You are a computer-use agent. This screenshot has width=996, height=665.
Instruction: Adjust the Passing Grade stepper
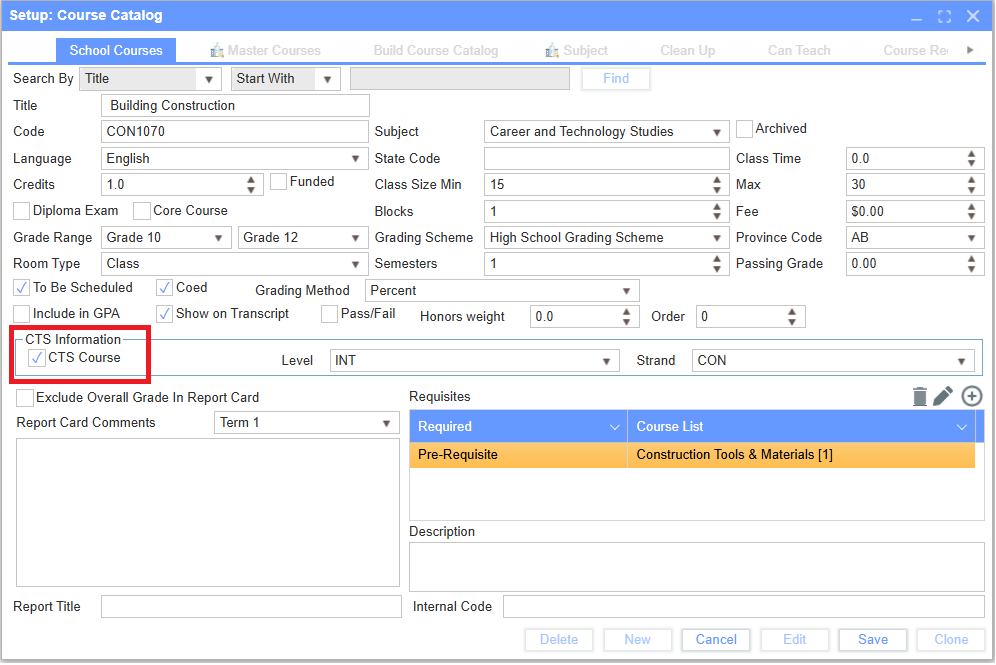coord(971,264)
